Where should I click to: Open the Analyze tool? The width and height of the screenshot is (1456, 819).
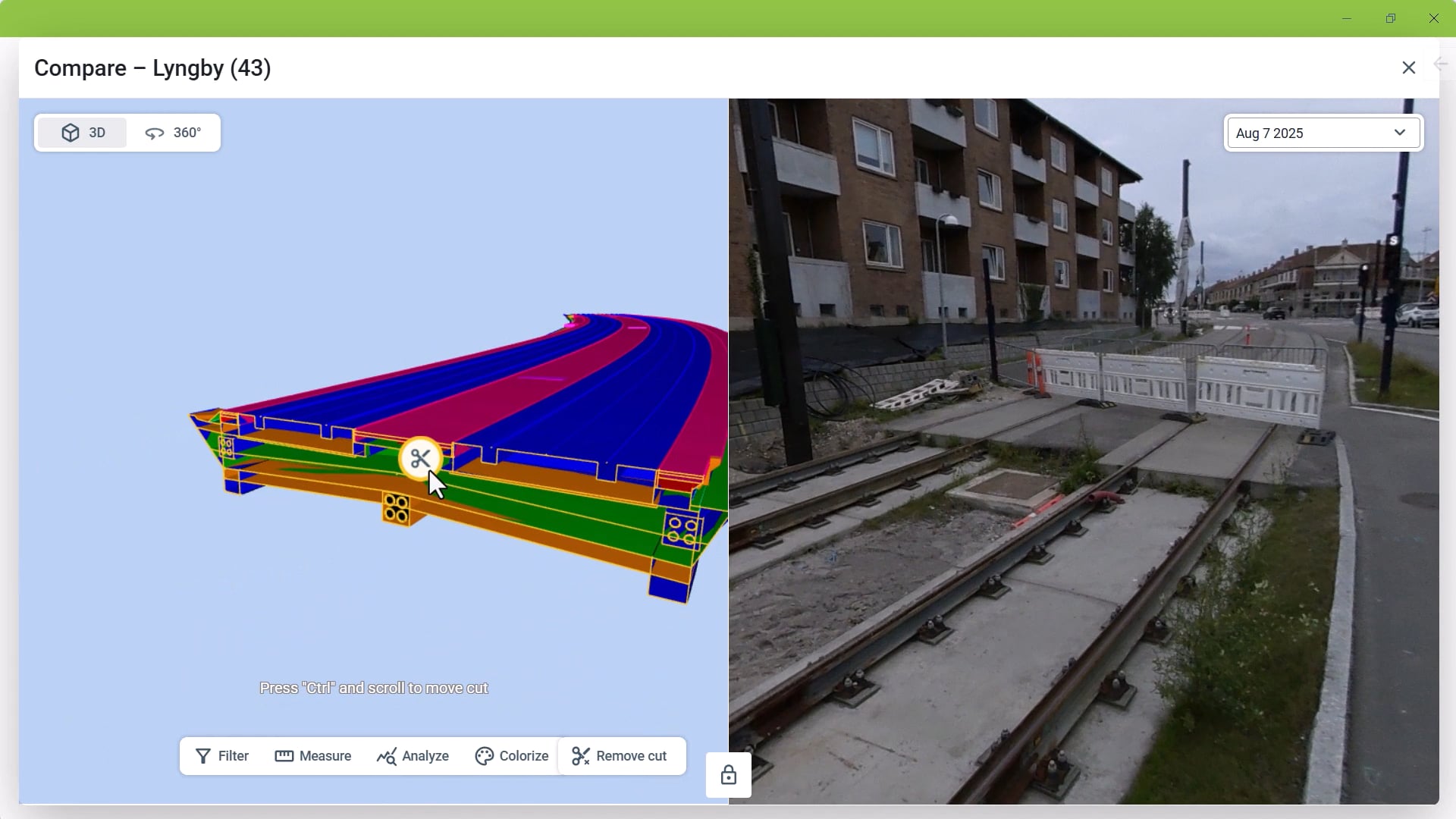[x=413, y=756]
